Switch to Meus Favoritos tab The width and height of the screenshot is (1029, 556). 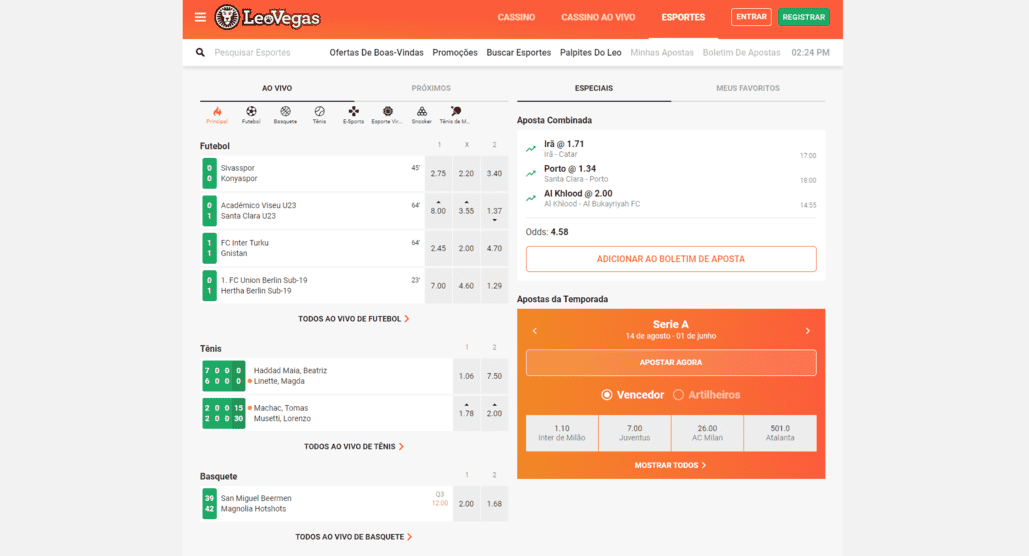point(748,88)
